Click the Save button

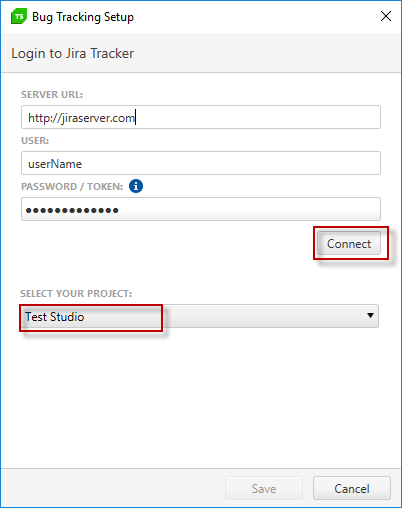point(264,488)
